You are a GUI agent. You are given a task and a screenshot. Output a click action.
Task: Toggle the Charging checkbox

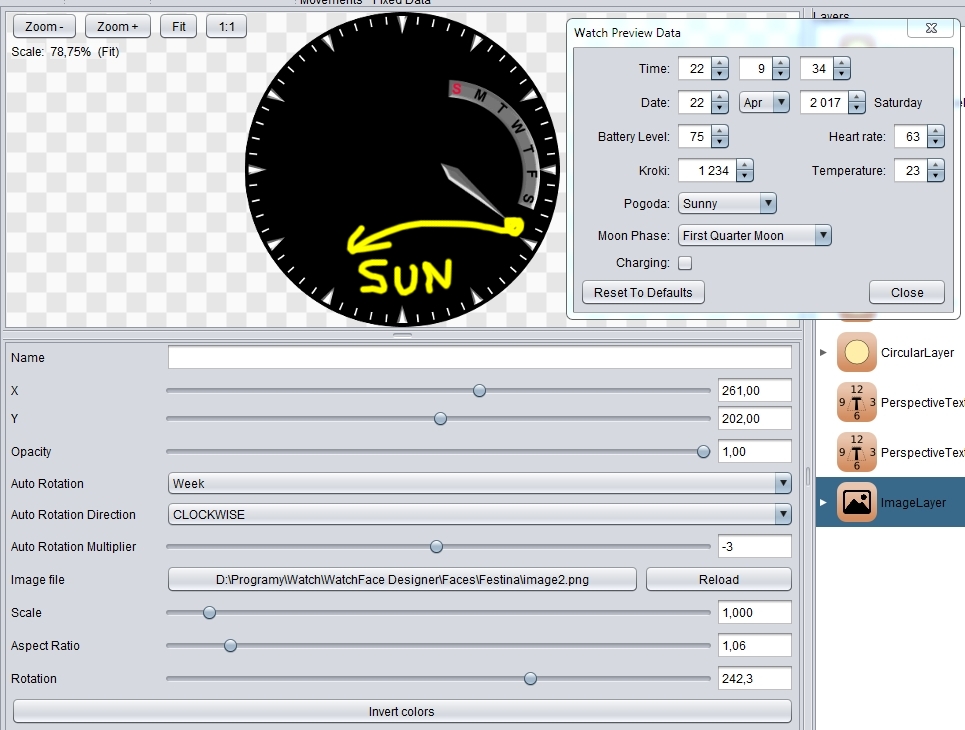click(685, 263)
